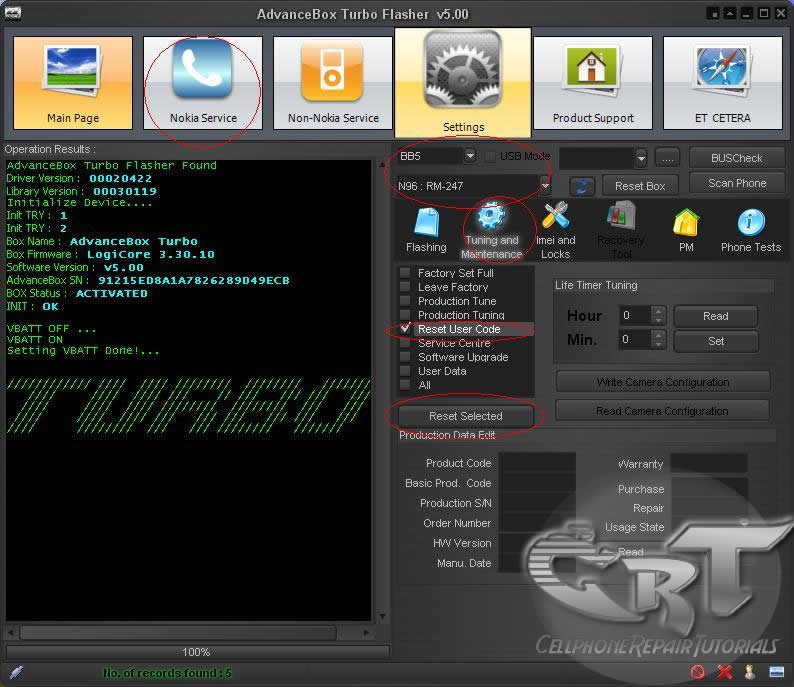Expand the empty port dropdown beside USB Mode
Viewport: 794px width, 687px height.
(x=641, y=158)
